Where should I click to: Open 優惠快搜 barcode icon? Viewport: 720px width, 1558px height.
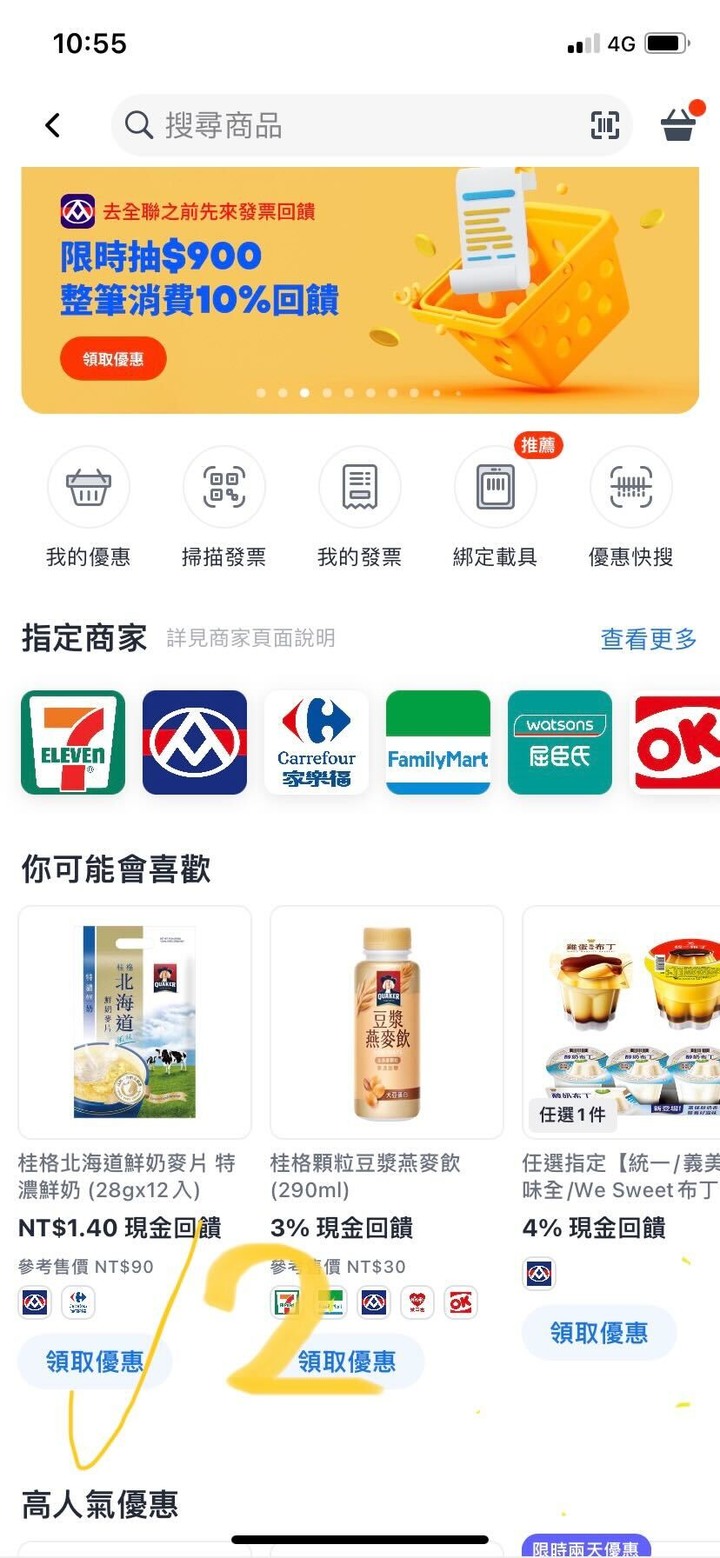631,487
